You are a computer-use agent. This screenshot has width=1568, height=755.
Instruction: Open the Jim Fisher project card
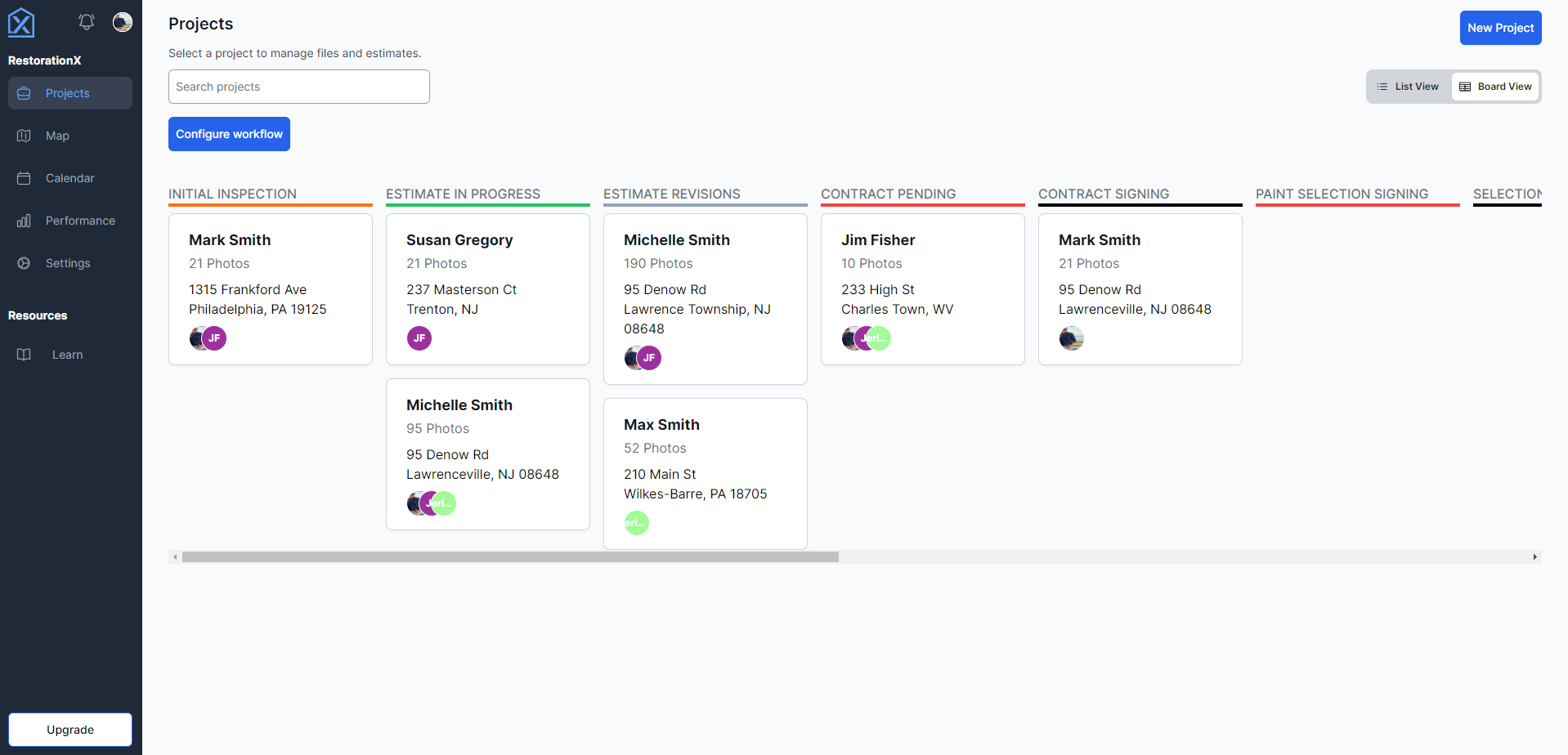coord(922,278)
